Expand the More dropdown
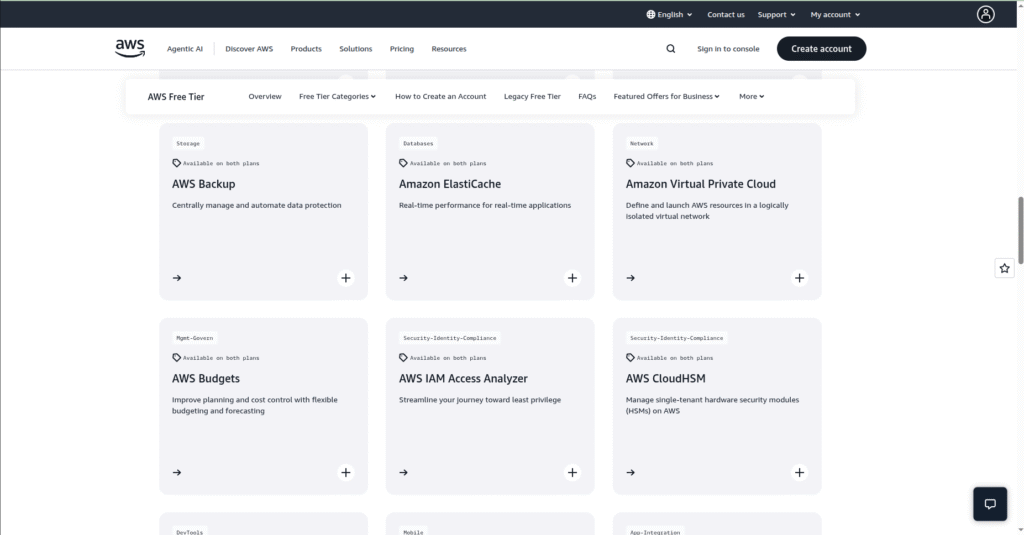This screenshot has width=1024, height=535. (x=751, y=96)
